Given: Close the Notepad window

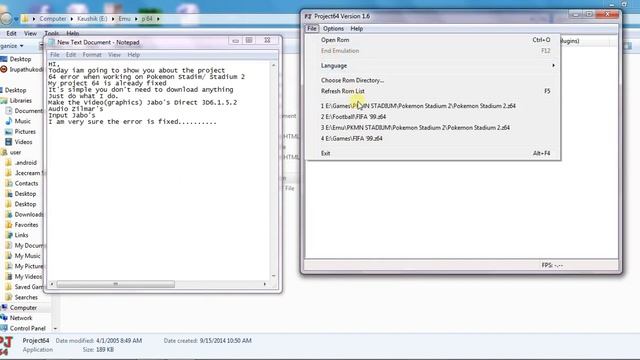Looking at the screenshot, I should point(267,40).
